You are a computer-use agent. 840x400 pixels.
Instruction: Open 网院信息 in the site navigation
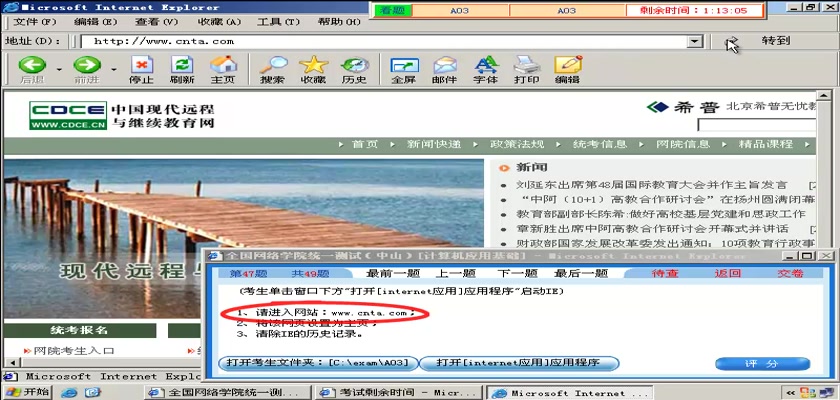coord(683,144)
